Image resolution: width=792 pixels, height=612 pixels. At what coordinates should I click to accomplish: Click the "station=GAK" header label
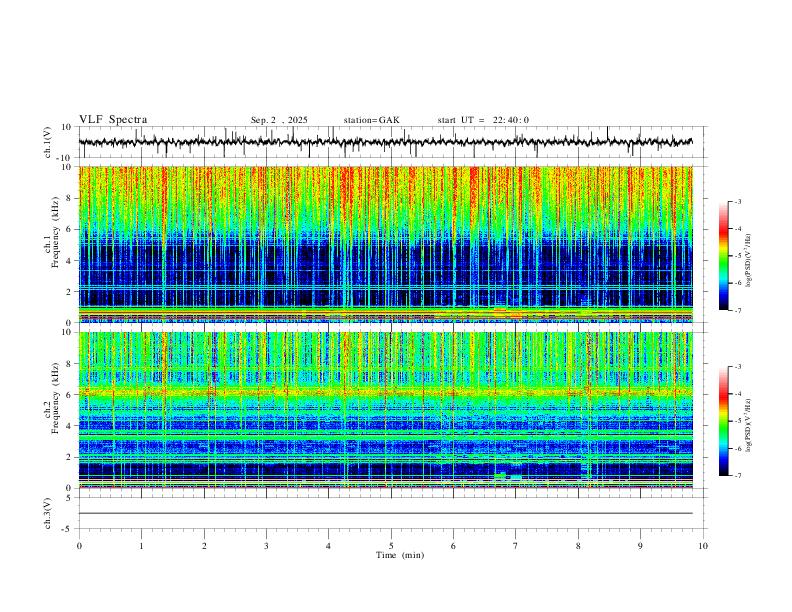371,120
